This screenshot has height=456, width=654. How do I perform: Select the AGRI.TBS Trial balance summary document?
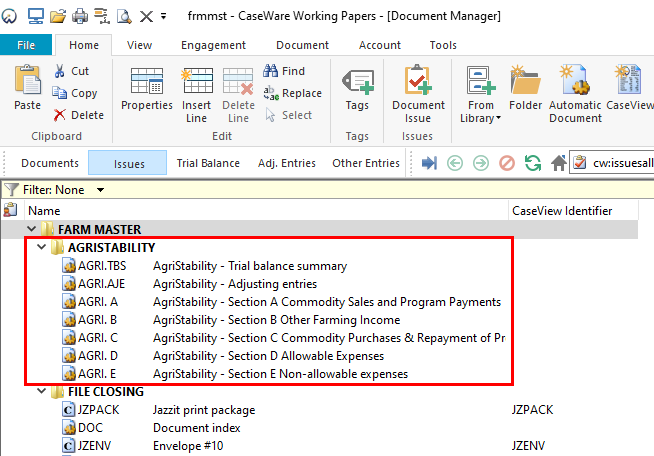tap(204, 266)
